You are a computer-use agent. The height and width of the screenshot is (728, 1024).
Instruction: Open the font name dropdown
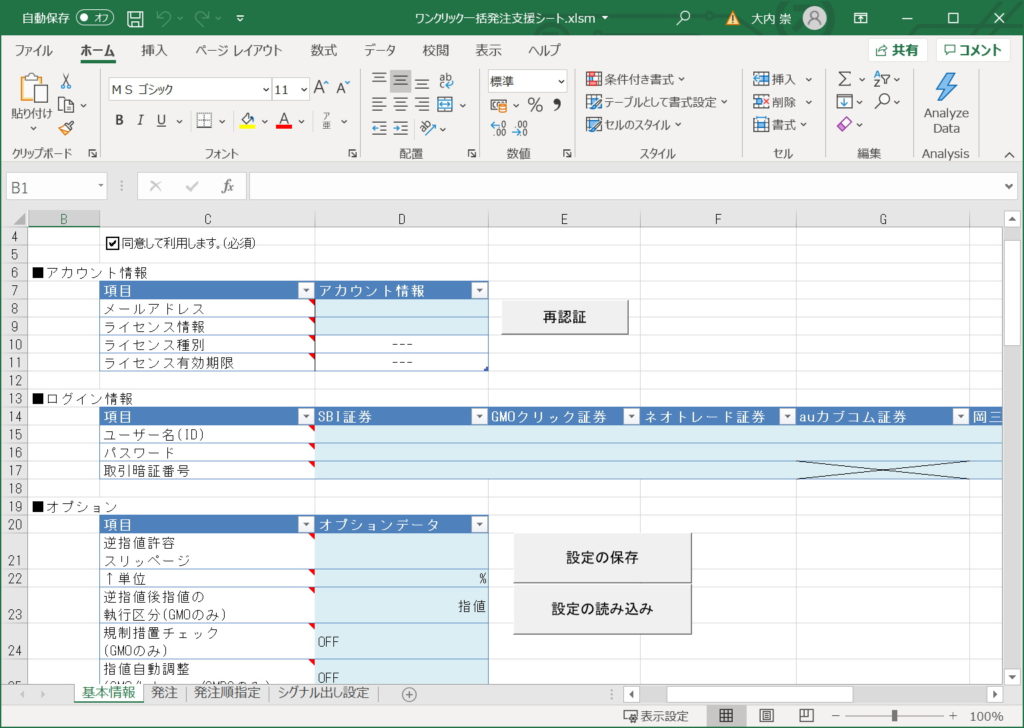[266, 89]
